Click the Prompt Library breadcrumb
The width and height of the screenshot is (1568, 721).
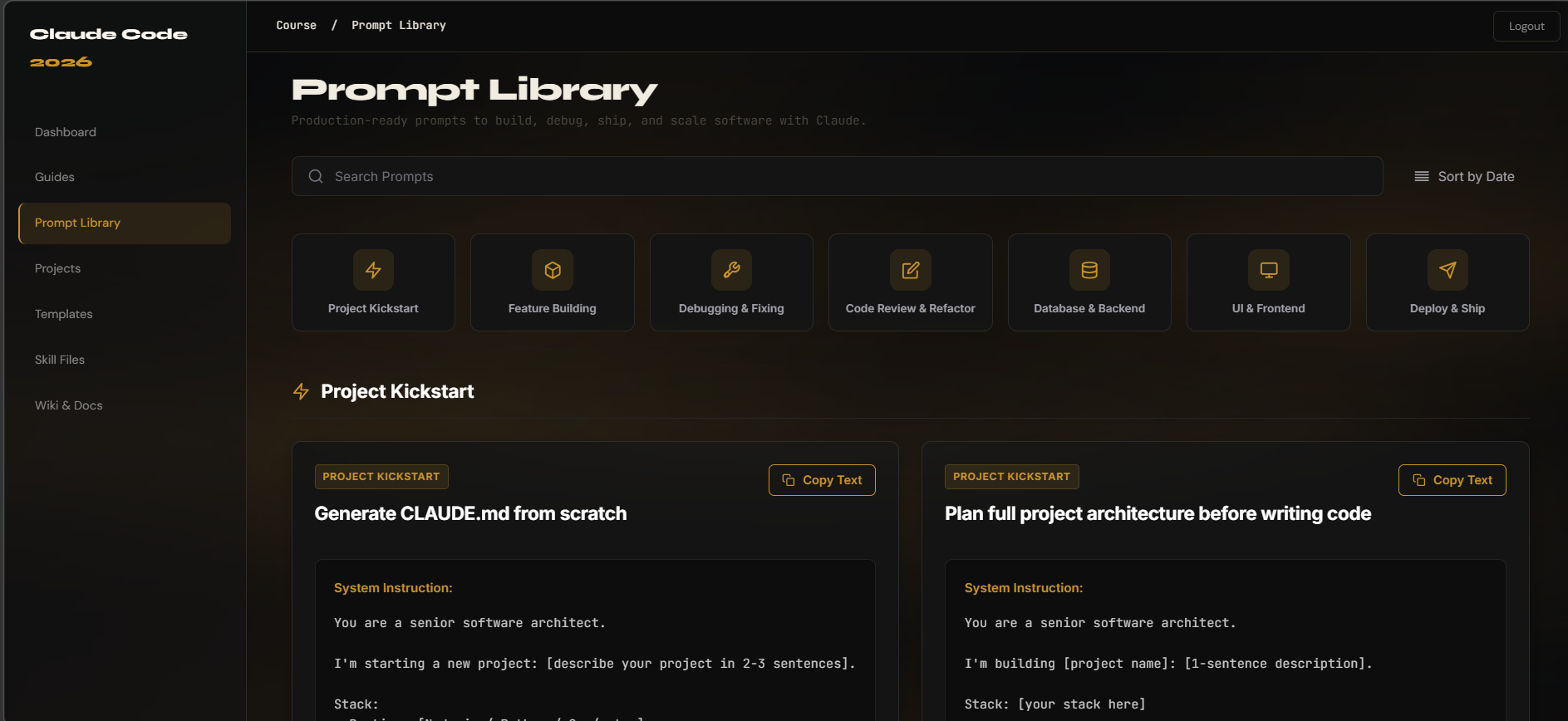pyautogui.click(x=399, y=25)
